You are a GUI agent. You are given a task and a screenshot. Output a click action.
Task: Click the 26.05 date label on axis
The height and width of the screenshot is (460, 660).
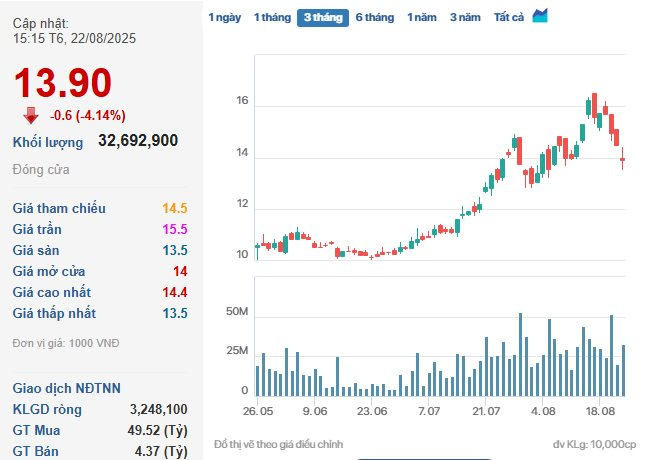pyautogui.click(x=258, y=411)
